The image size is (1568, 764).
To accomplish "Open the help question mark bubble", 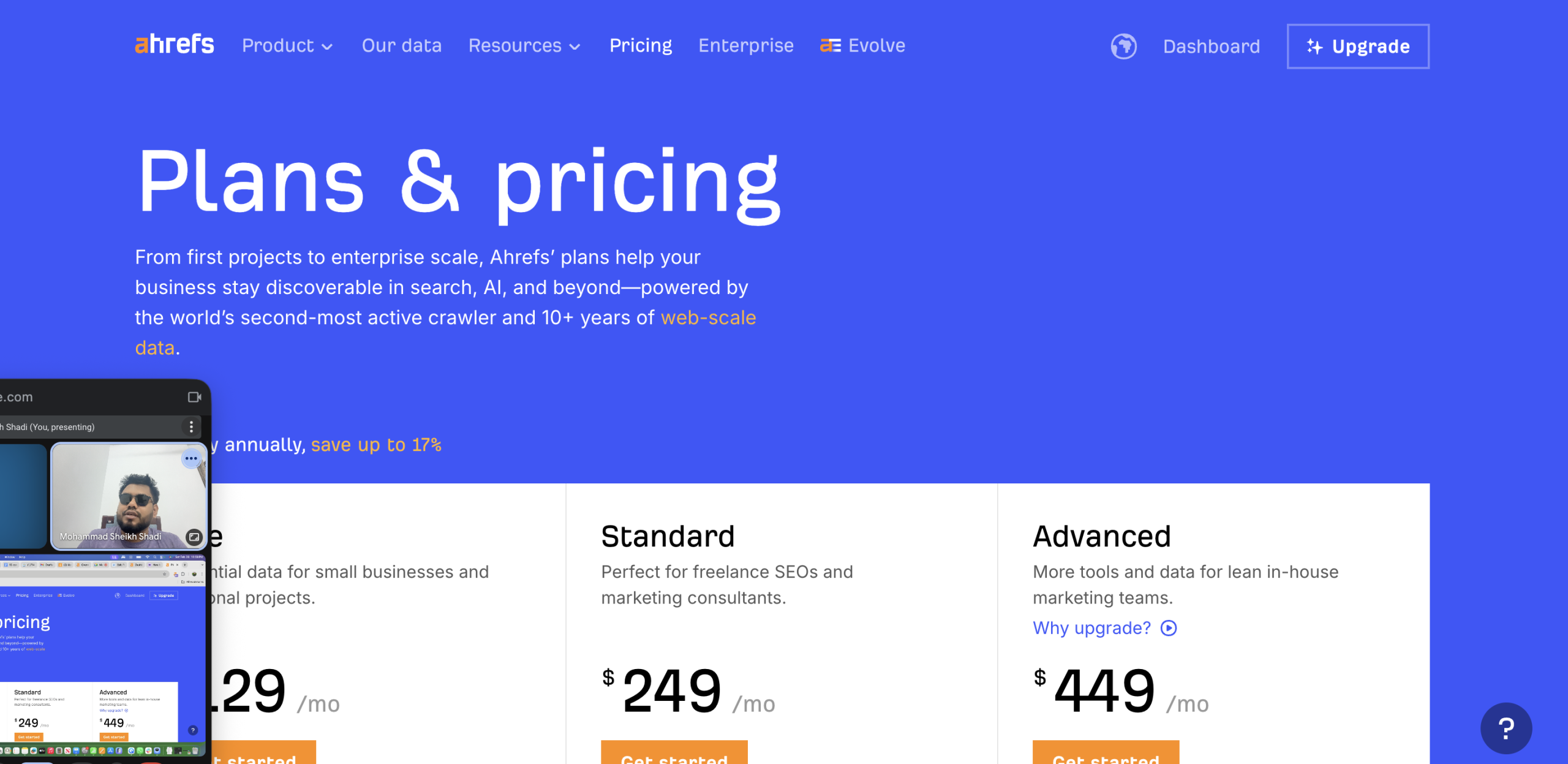I will click(x=1506, y=728).
